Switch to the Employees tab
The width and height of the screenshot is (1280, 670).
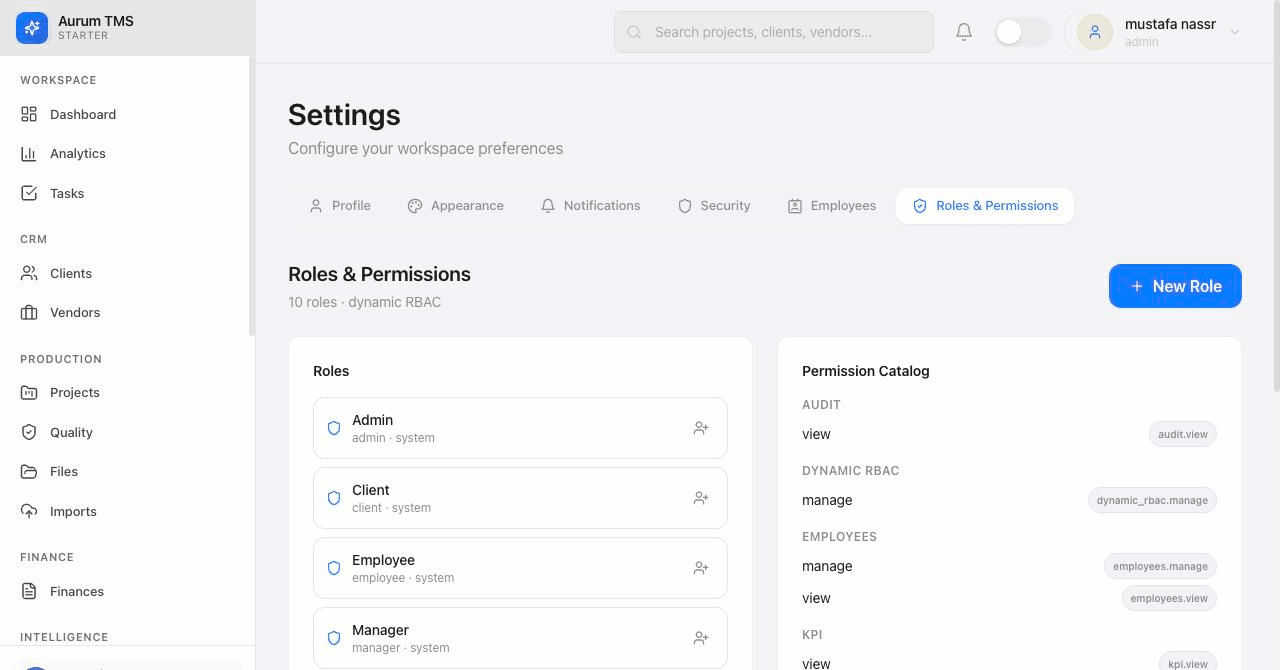click(x=831, y=206)
